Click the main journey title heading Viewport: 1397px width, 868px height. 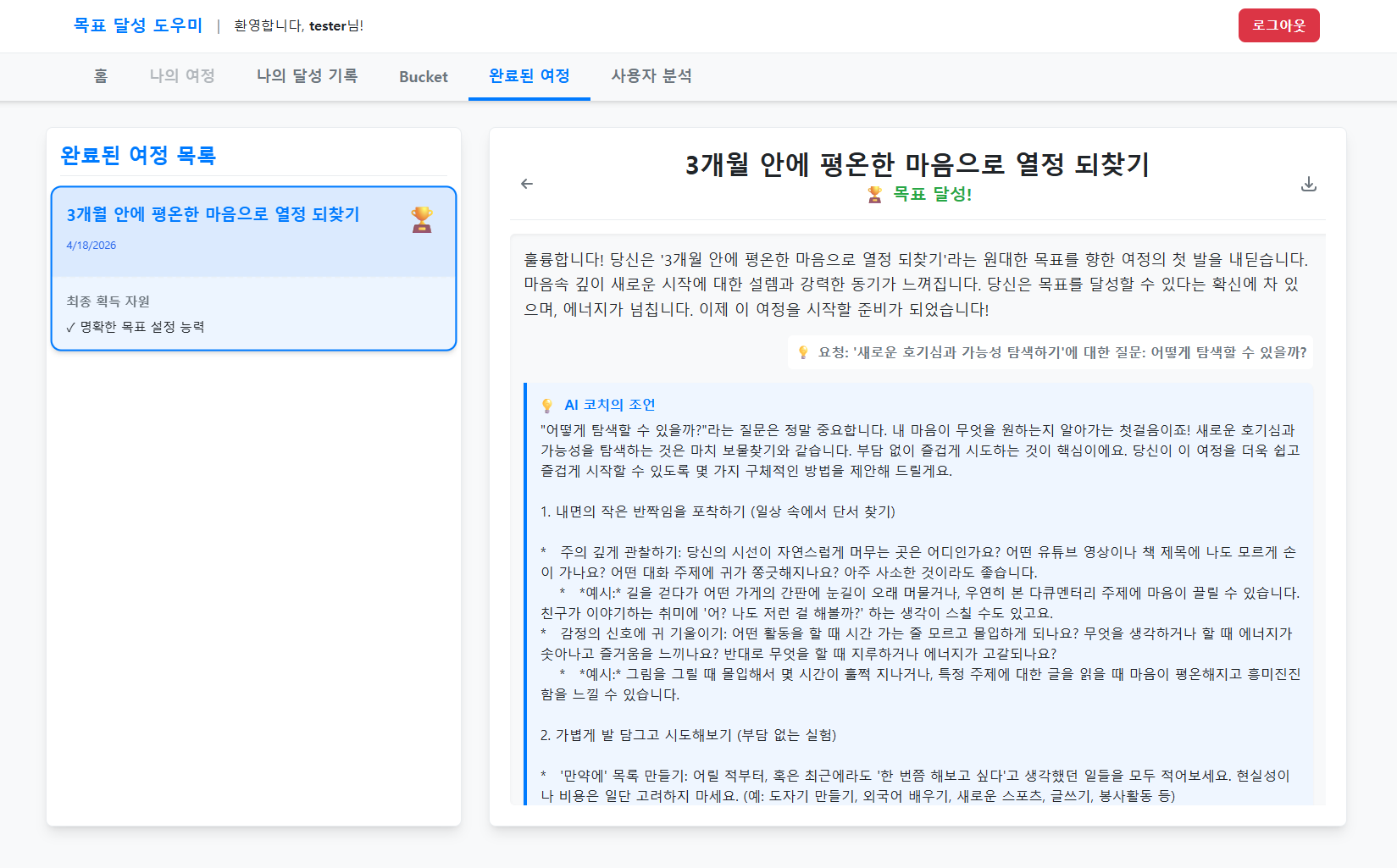point(917,164)
